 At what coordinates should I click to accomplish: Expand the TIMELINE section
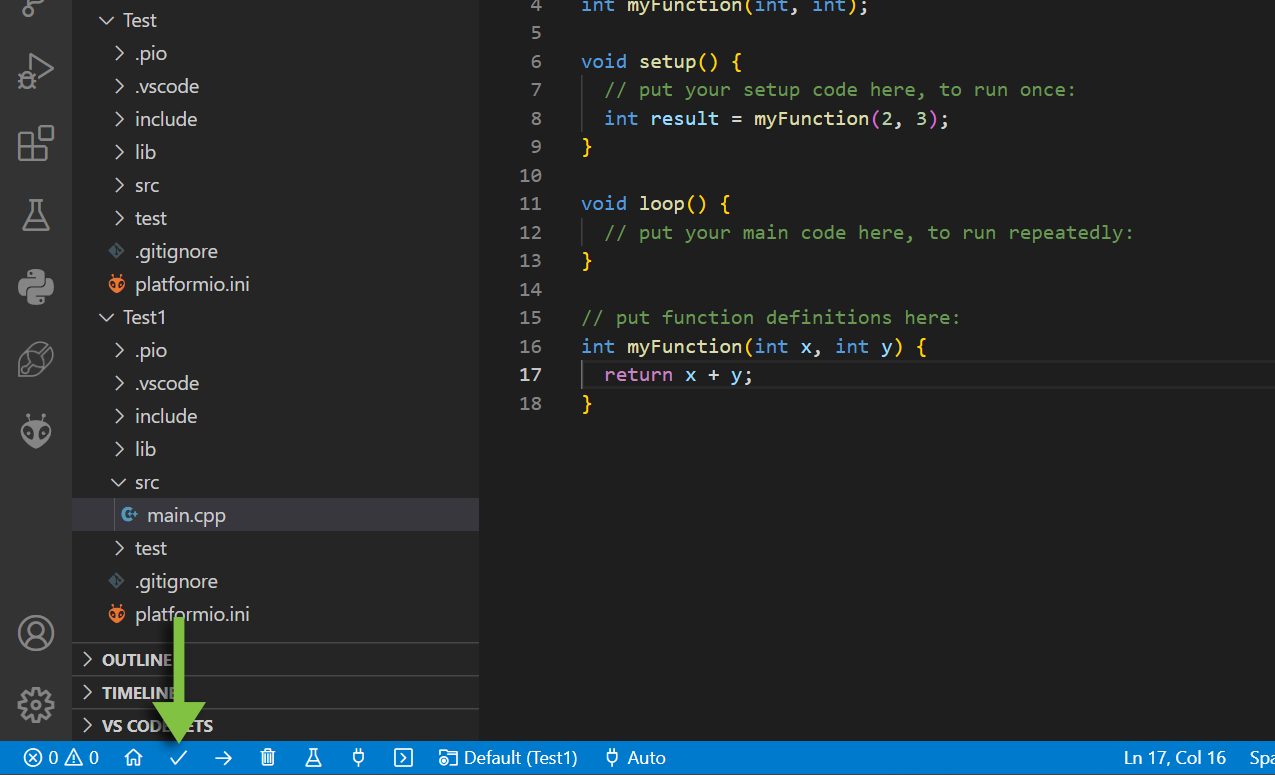point(275,693)
